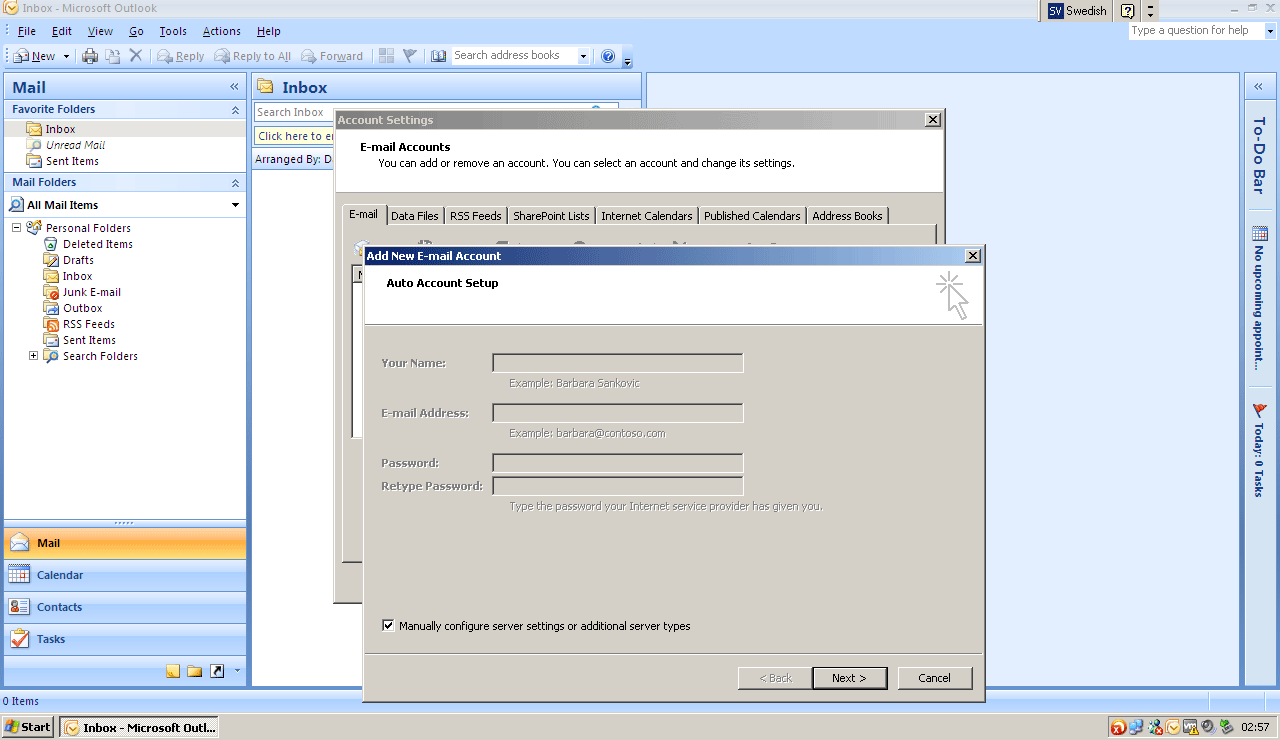Click the To-Do Bar calendar icon
Screen dimensions: 1280x740
tap(1260, 234)
